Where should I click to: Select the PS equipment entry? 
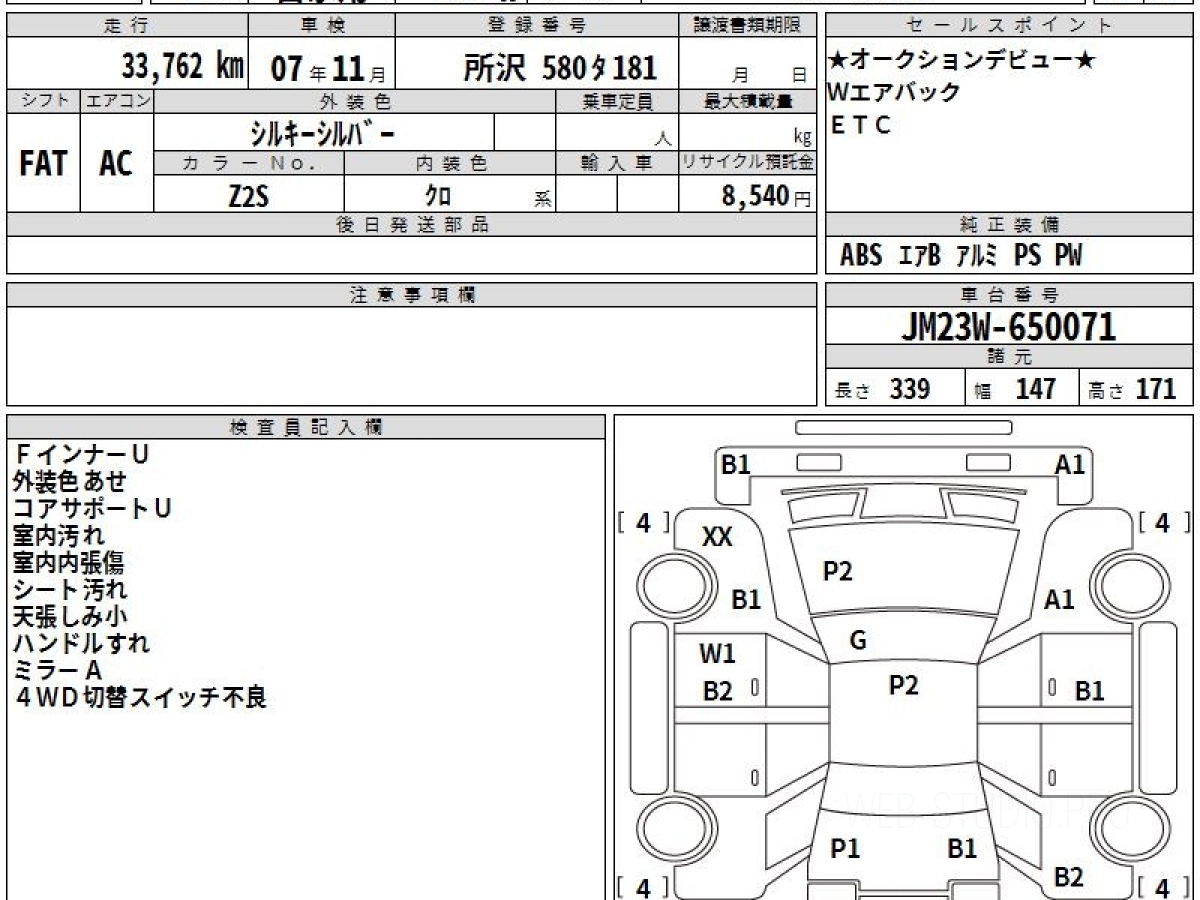(1027, 256)
